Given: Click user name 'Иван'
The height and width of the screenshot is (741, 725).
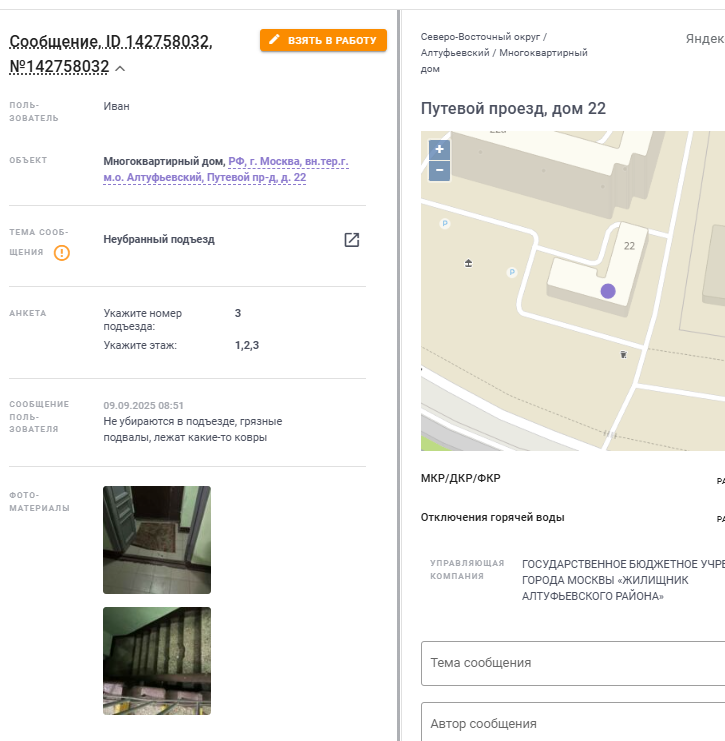Looking at the screenshot, I should click(x=116, y=106).
